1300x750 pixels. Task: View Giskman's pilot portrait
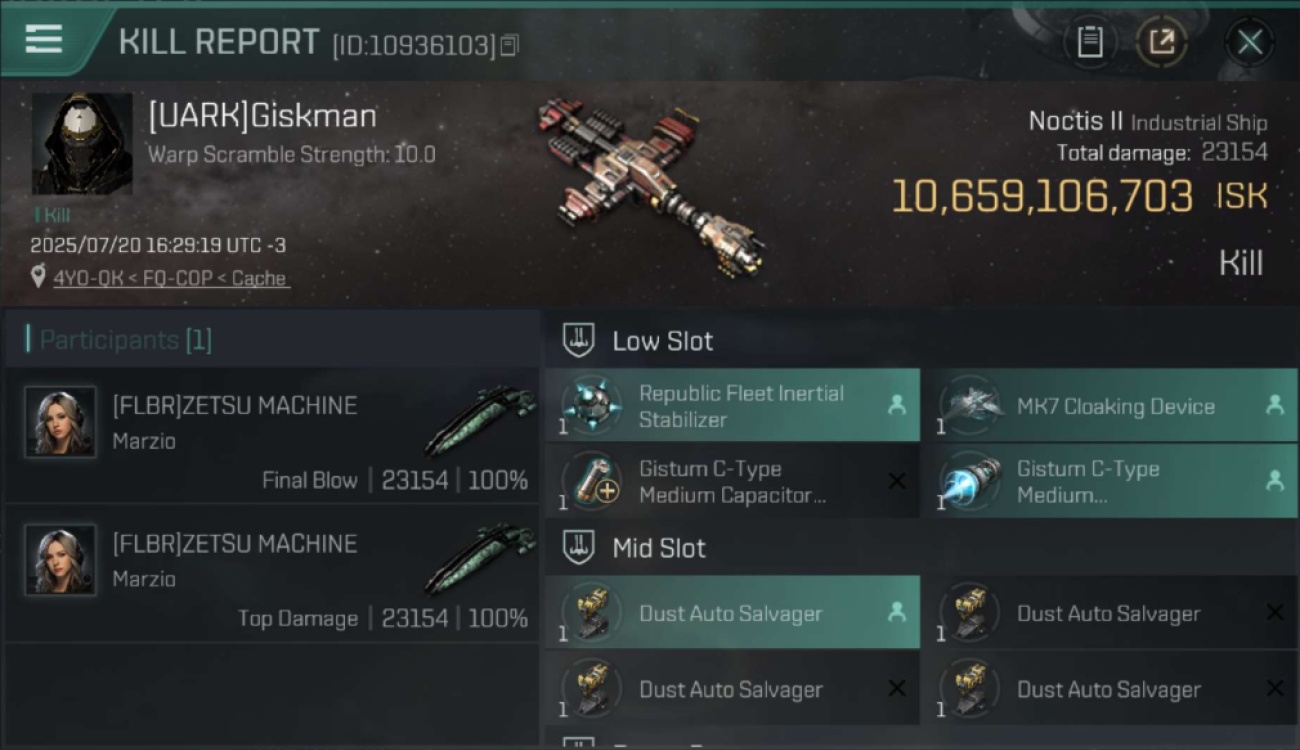82,144
